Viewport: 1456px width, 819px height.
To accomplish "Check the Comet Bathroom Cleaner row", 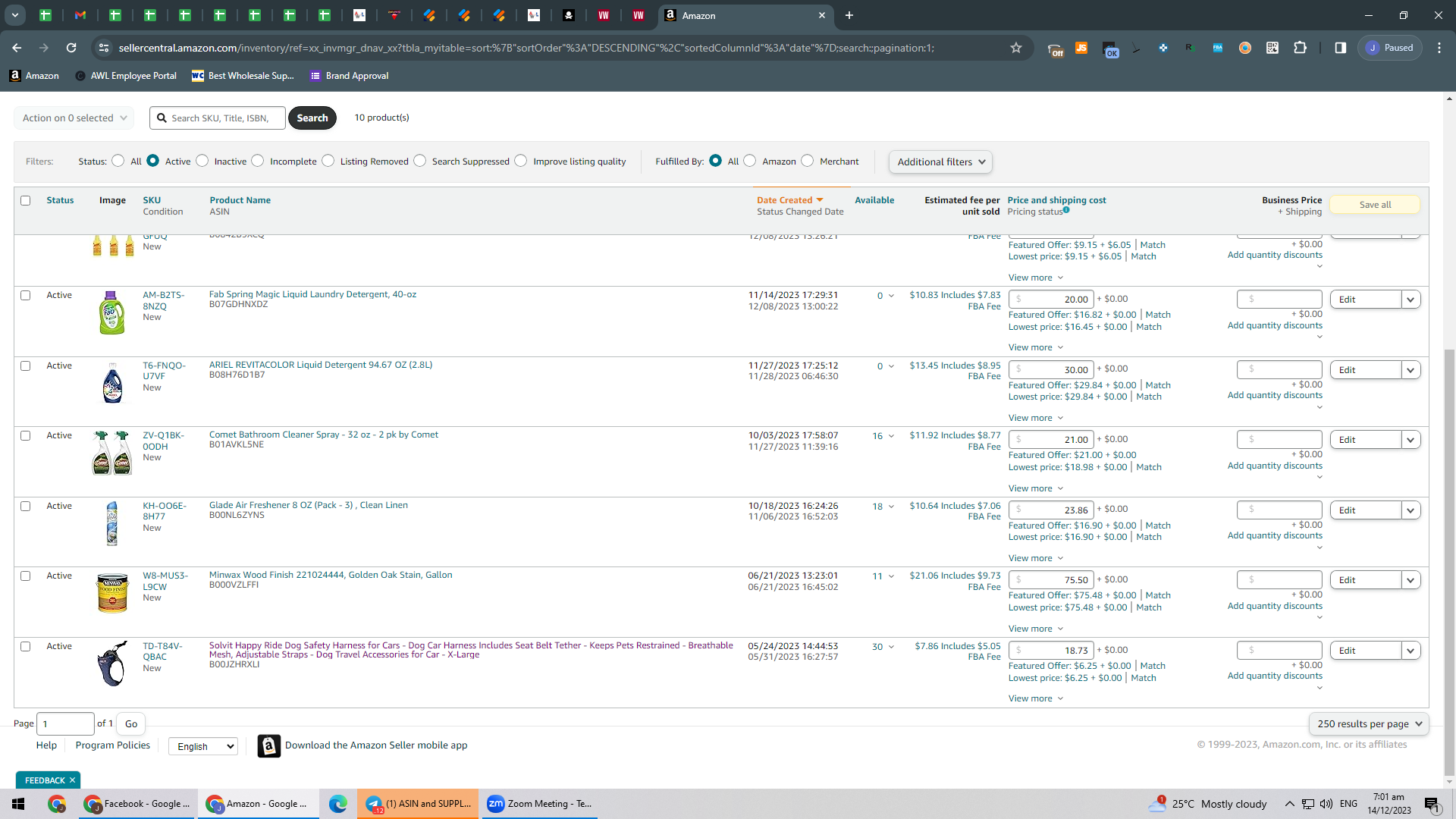I will (x=25, y=435).
